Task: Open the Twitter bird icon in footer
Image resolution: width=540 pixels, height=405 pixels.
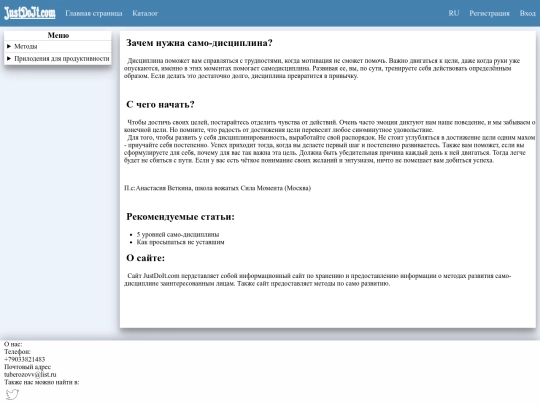Action: click(x=12, y=394)
